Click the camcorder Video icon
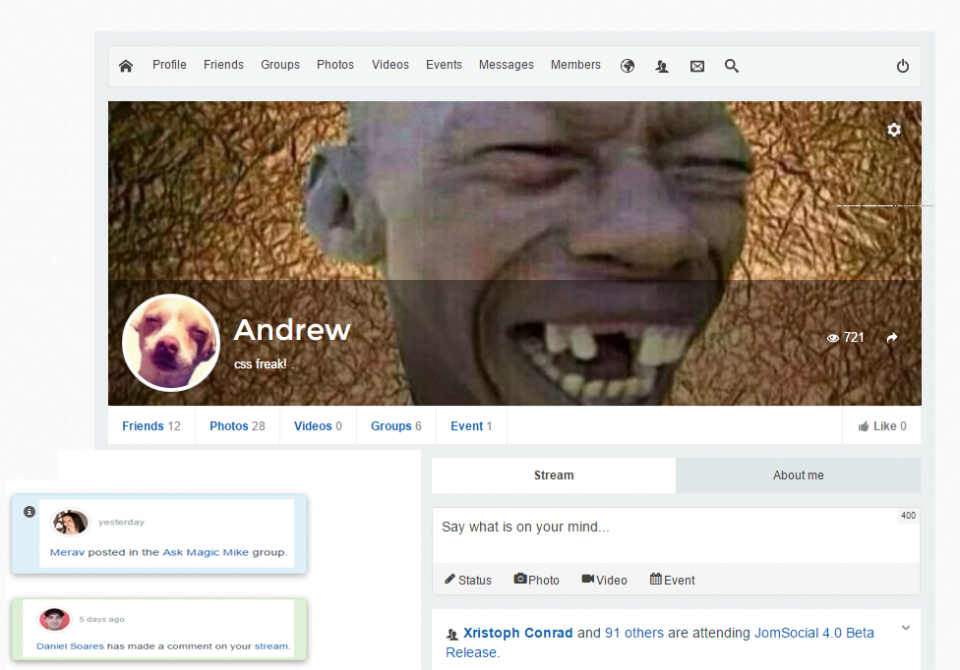This screenshot has width=960, height=670. pos(588,579)
